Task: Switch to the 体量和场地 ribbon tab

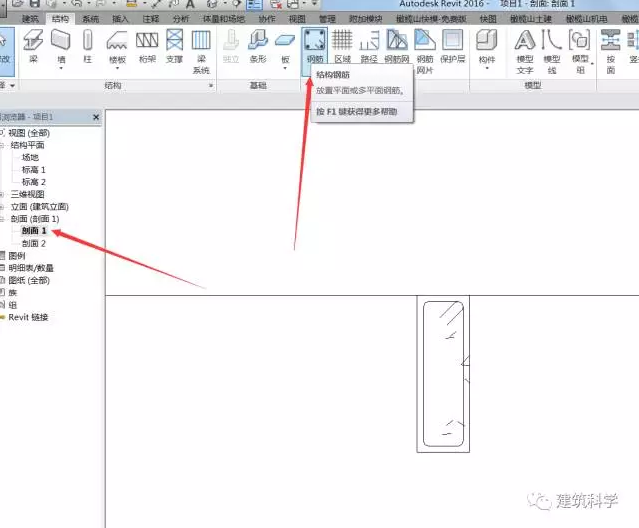Action: pos(224,19)
